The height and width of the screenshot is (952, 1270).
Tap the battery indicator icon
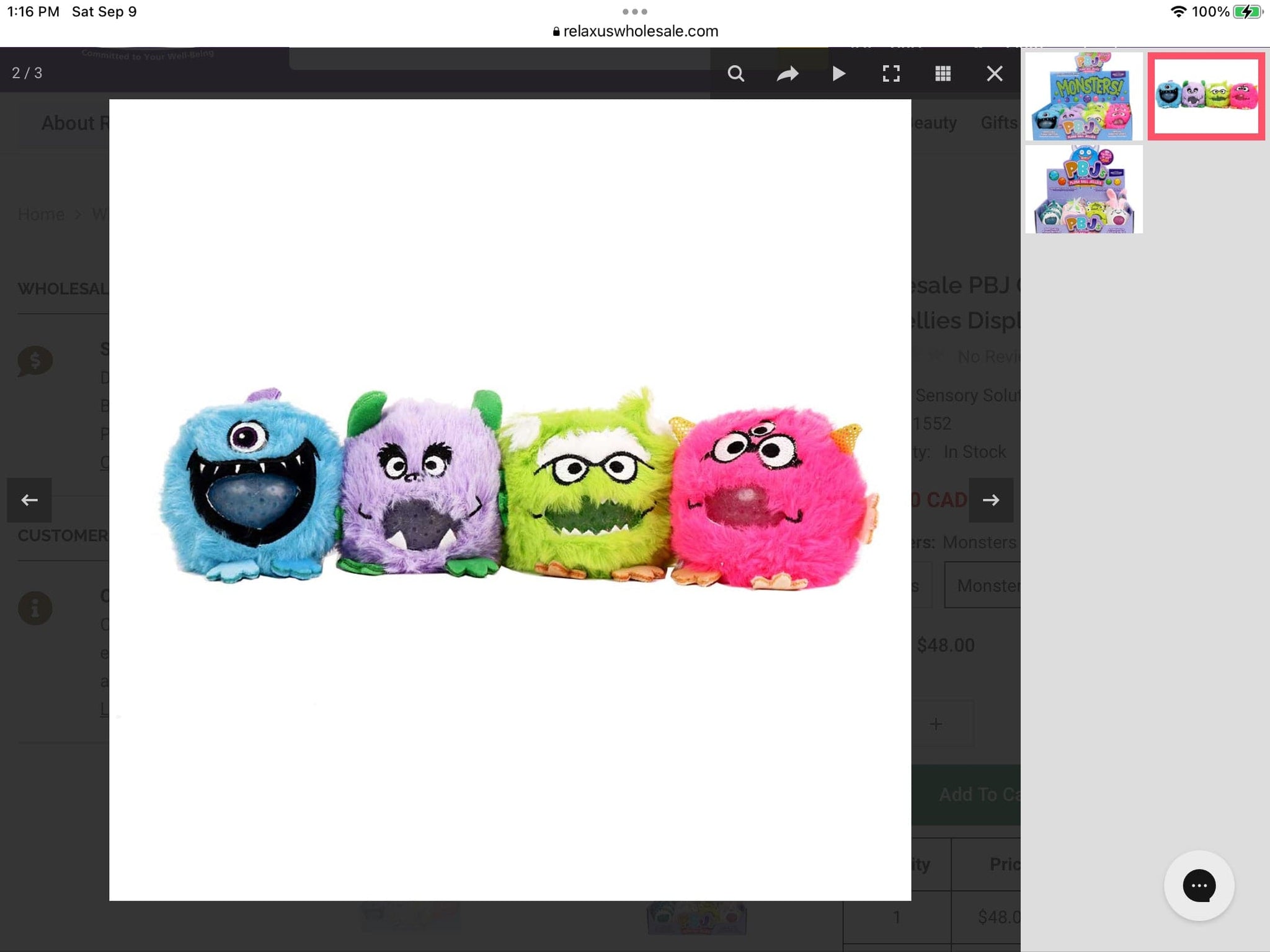pyautogui.click(x=1248, y=11)
